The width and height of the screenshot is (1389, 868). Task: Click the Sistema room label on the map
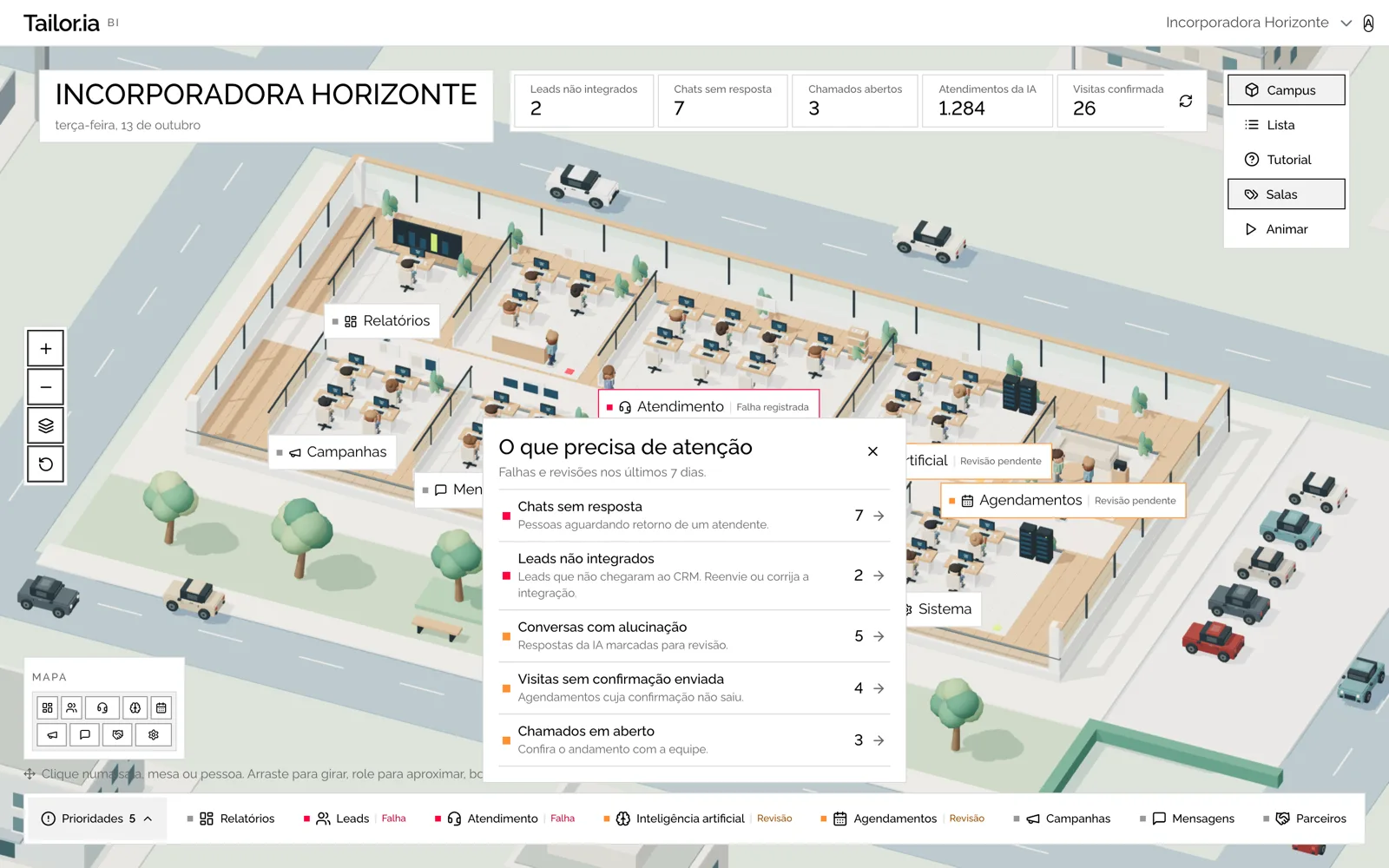pos(944,609)
